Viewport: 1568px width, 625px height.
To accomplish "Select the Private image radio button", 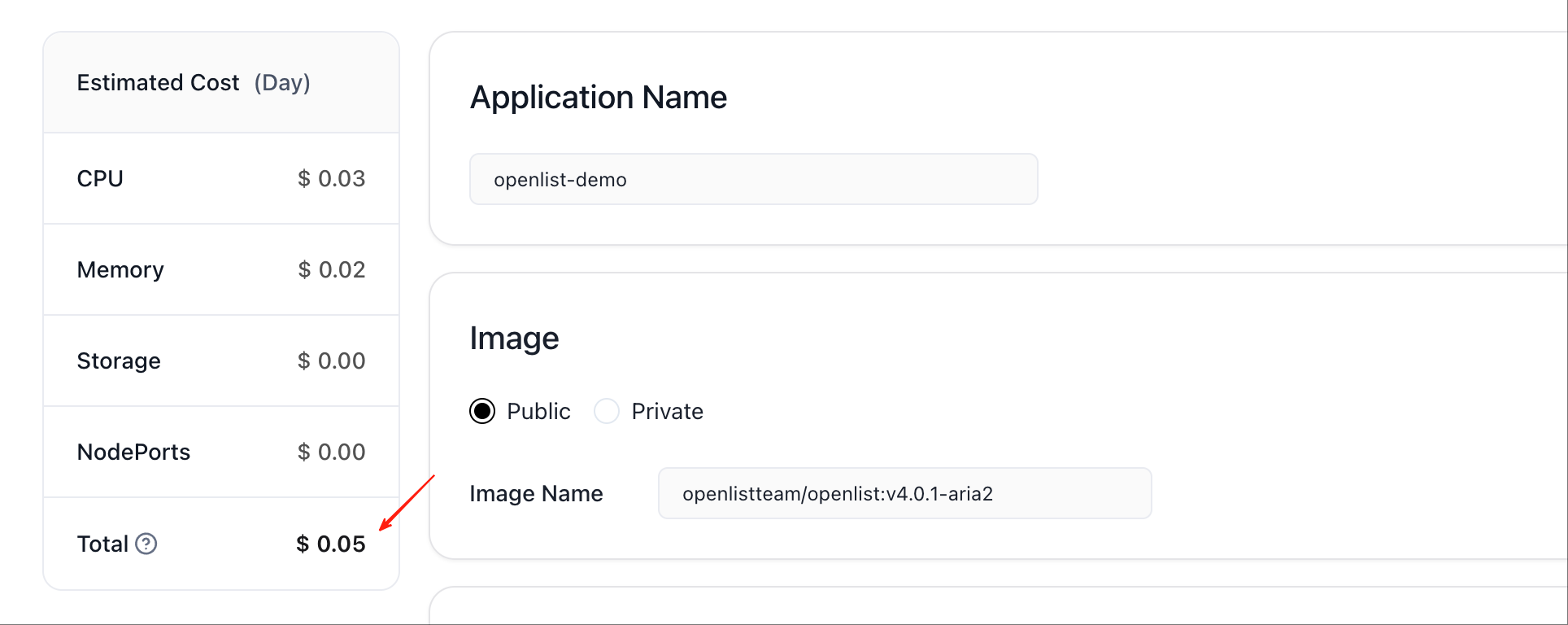I will (x=607, y=411).
